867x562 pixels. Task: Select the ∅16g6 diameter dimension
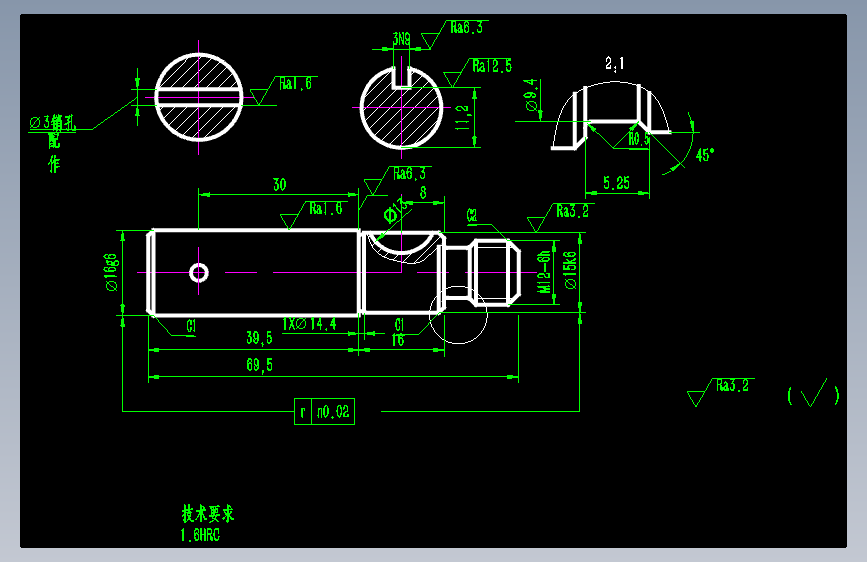pyautogui.click(x=111, y=272)
